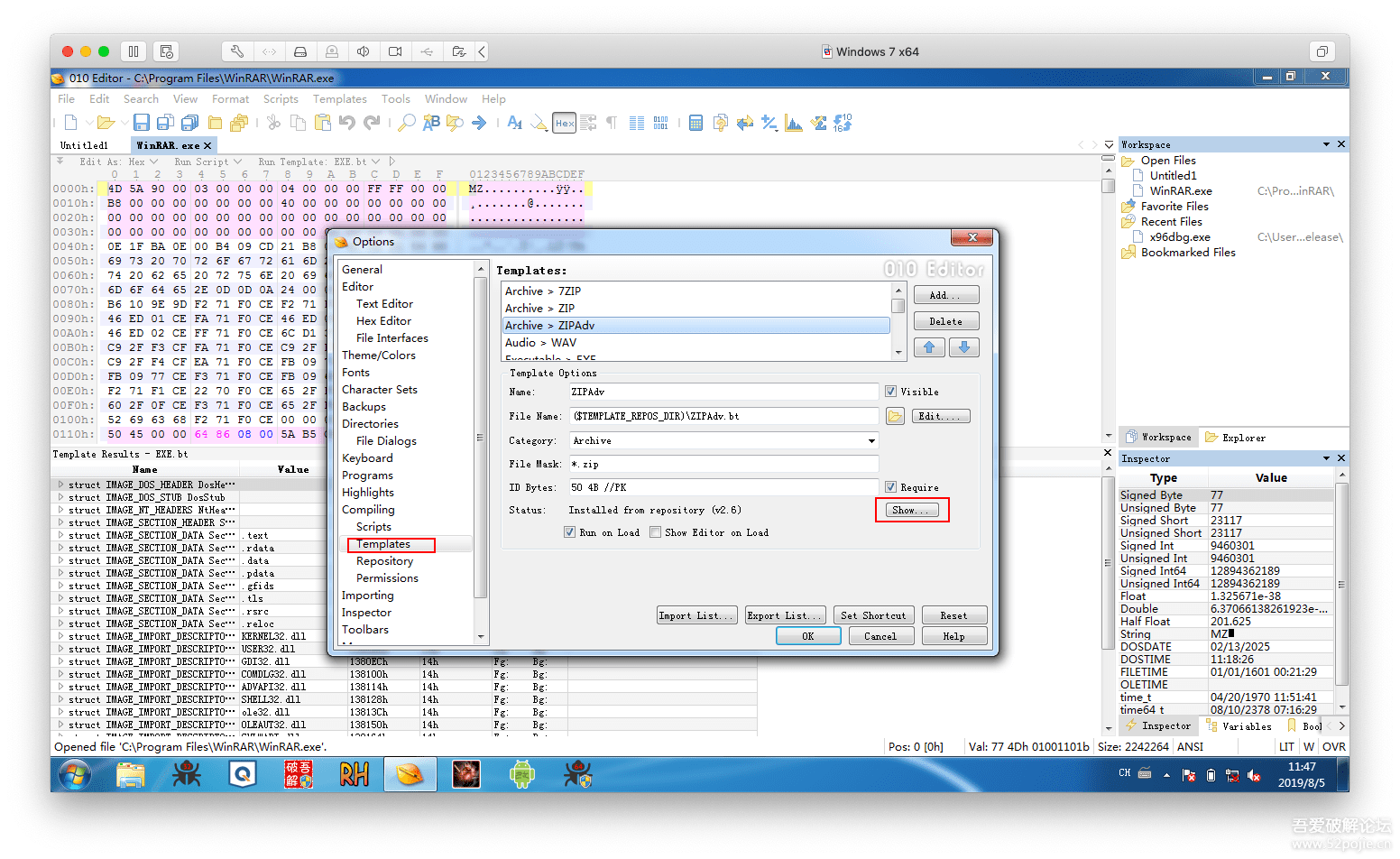
Task: Browse for template file with folder icon
Action: (895, 416)
